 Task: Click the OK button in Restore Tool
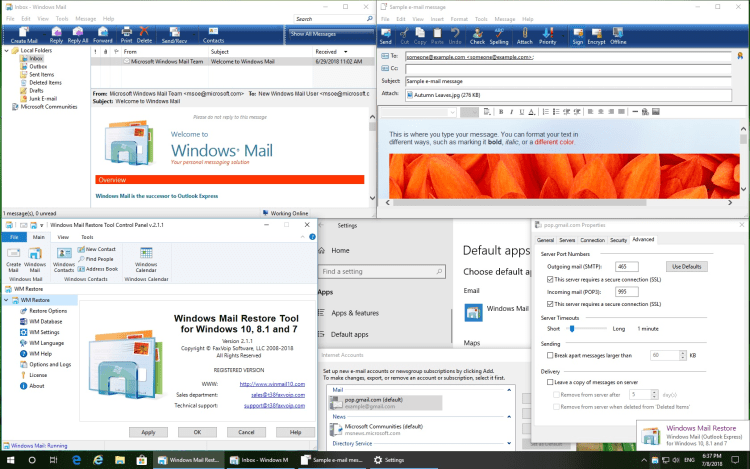[x=197, y=432]
